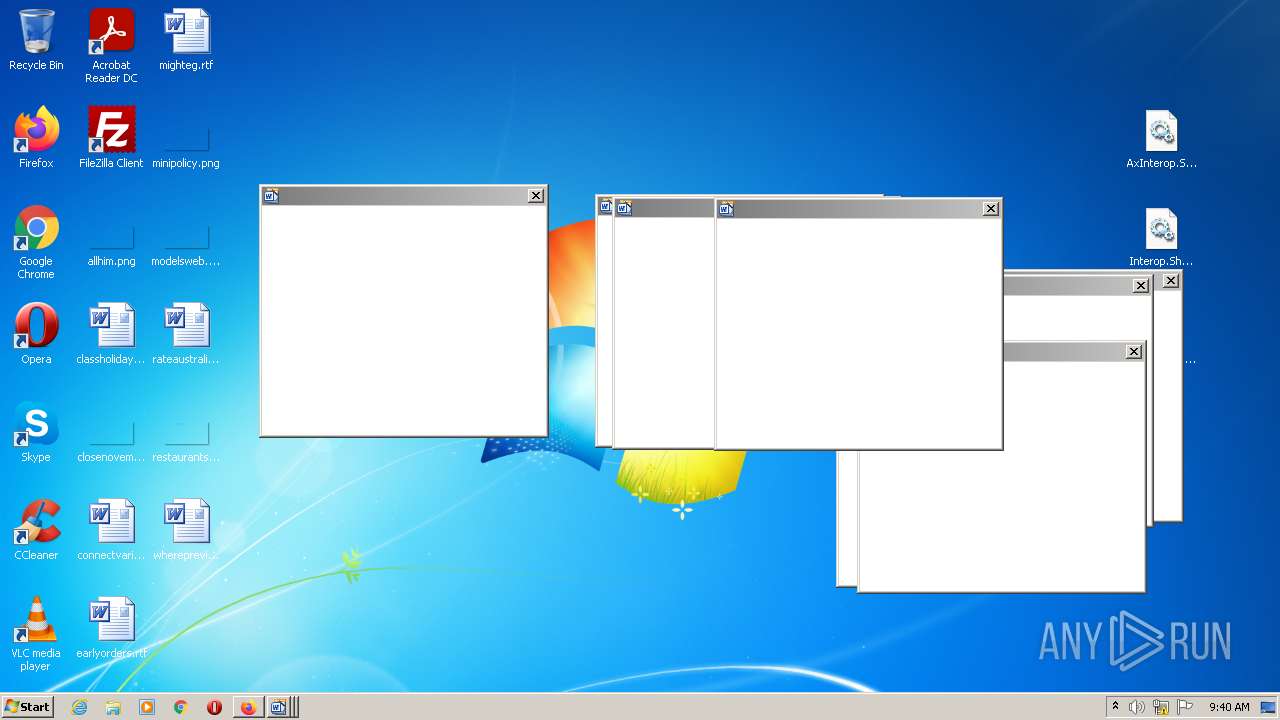Open Internet Explorer from the taskbar
1280x720 pixels.
point(79,707)
